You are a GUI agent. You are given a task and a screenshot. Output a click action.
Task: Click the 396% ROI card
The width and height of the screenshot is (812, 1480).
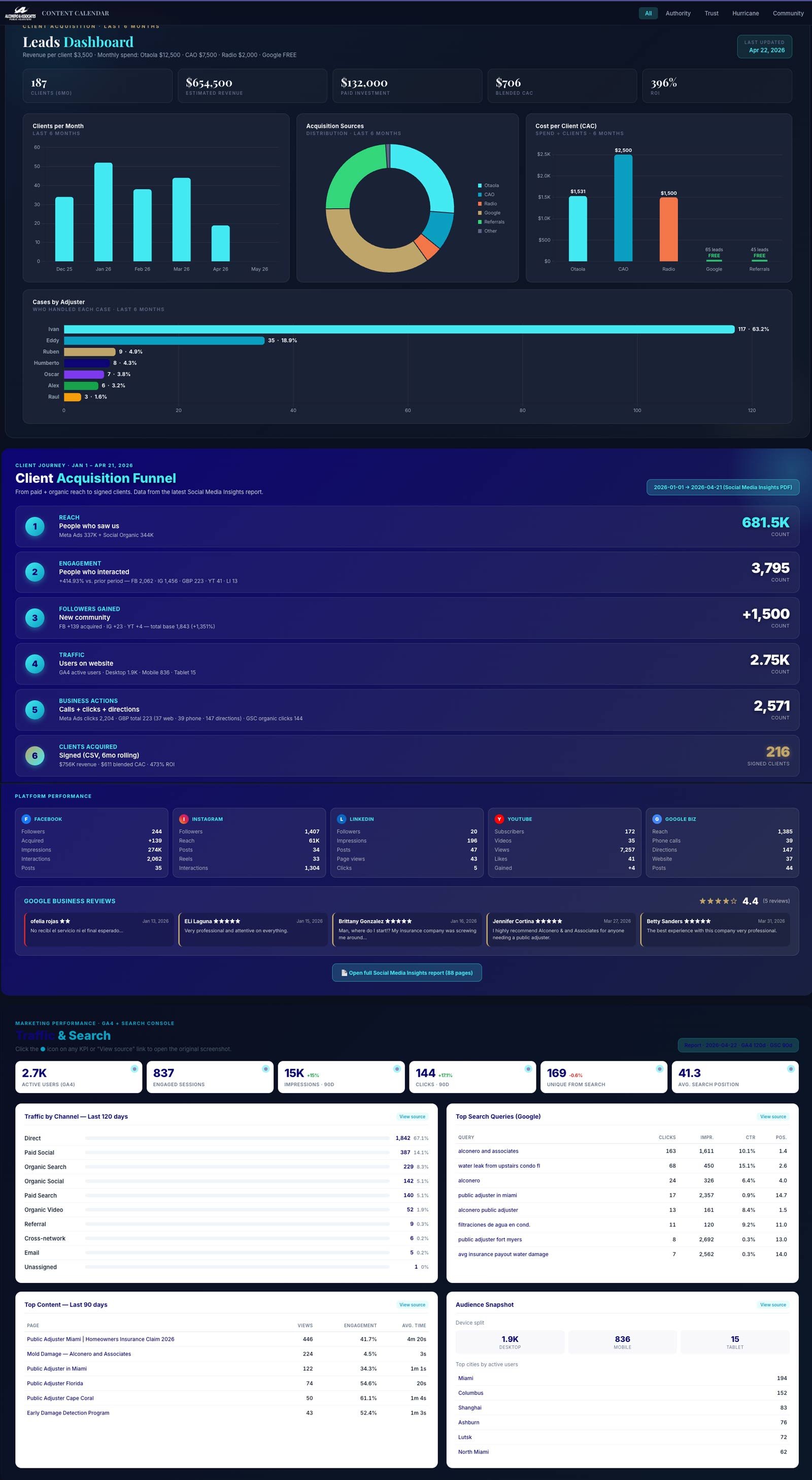717,86
